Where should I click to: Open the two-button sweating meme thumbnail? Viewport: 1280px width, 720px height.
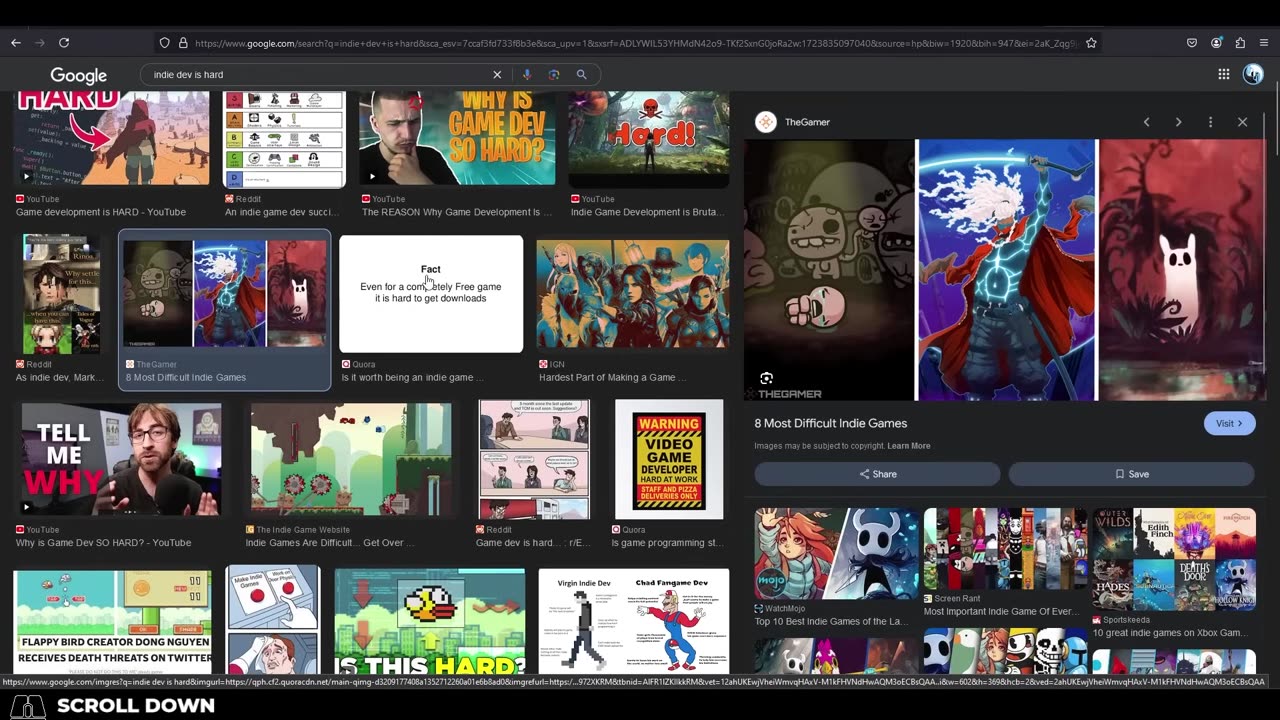click(273, 619)
